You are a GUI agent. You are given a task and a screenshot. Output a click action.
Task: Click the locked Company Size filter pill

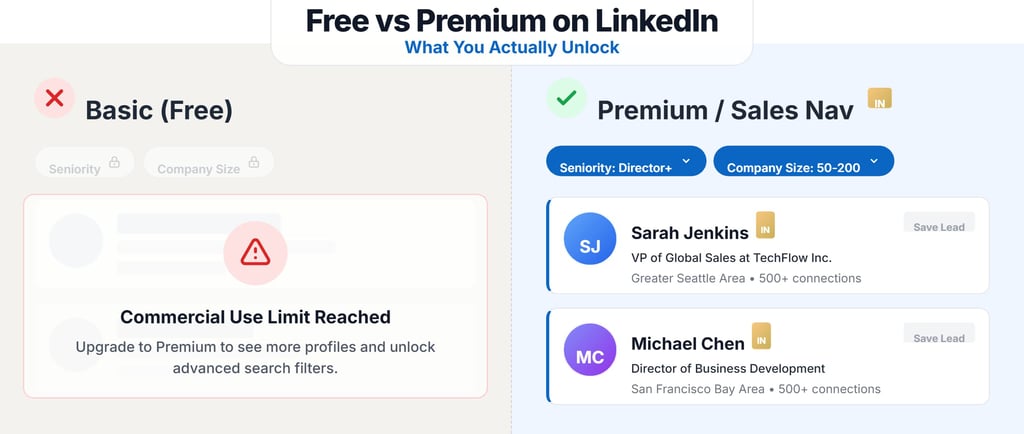pos(209,163)
